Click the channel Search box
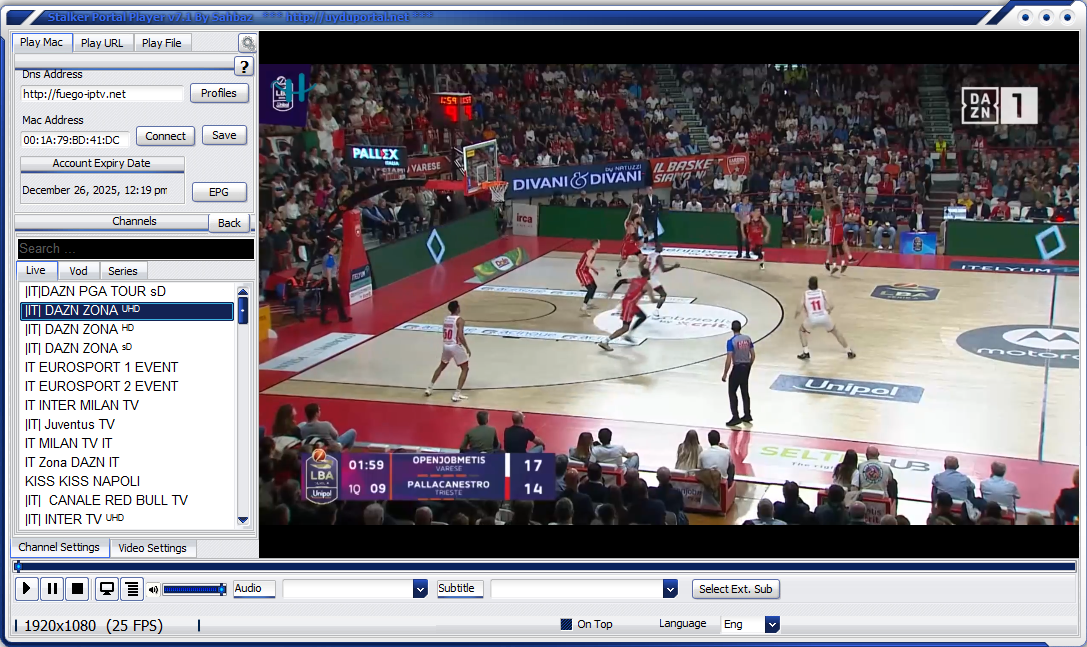 136,248
